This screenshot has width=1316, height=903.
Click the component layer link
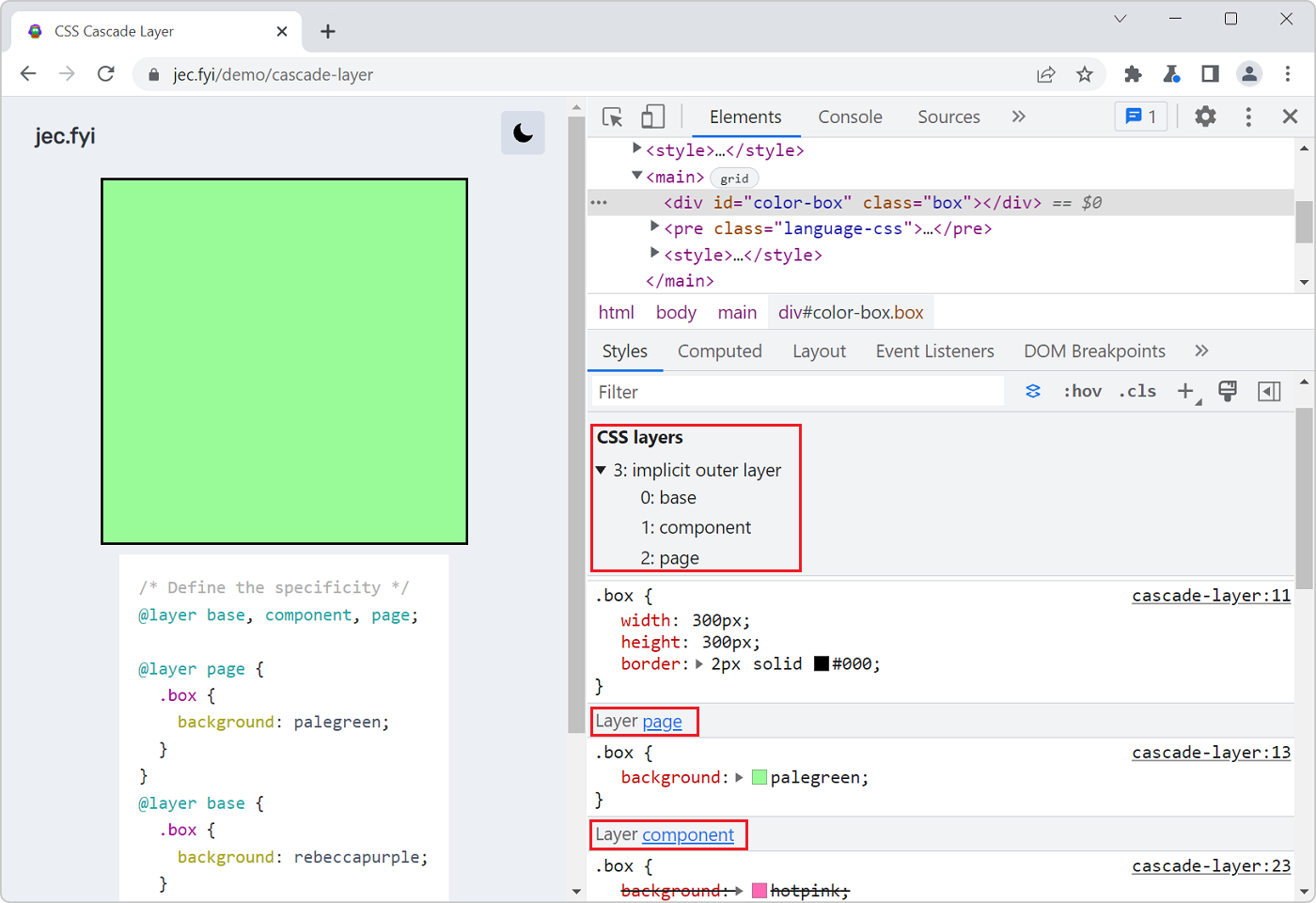689,834
